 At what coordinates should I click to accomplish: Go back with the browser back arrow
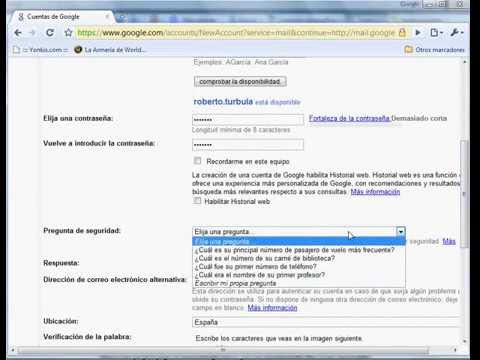pos(18,33)
